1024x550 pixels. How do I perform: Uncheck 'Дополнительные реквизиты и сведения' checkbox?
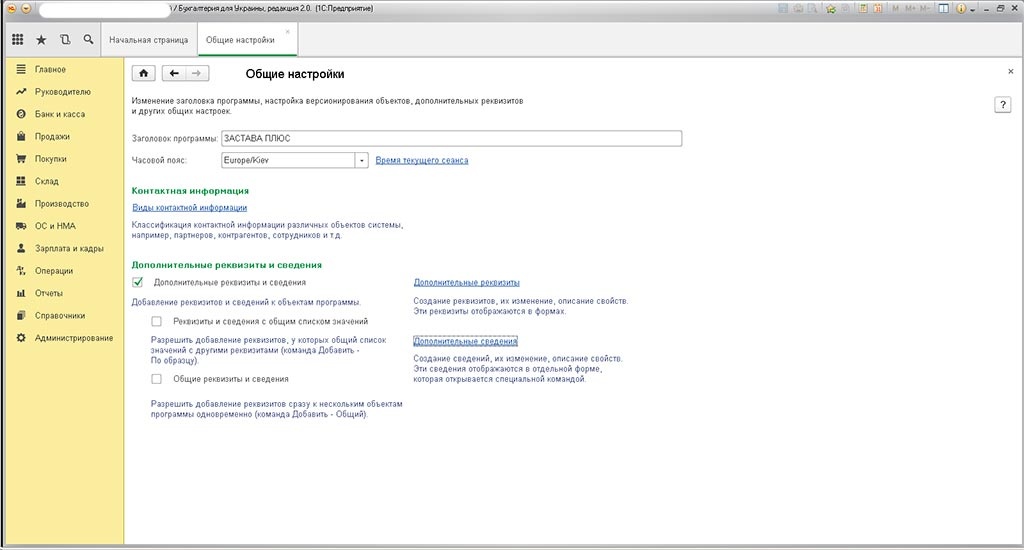click(x=138, y=283)
